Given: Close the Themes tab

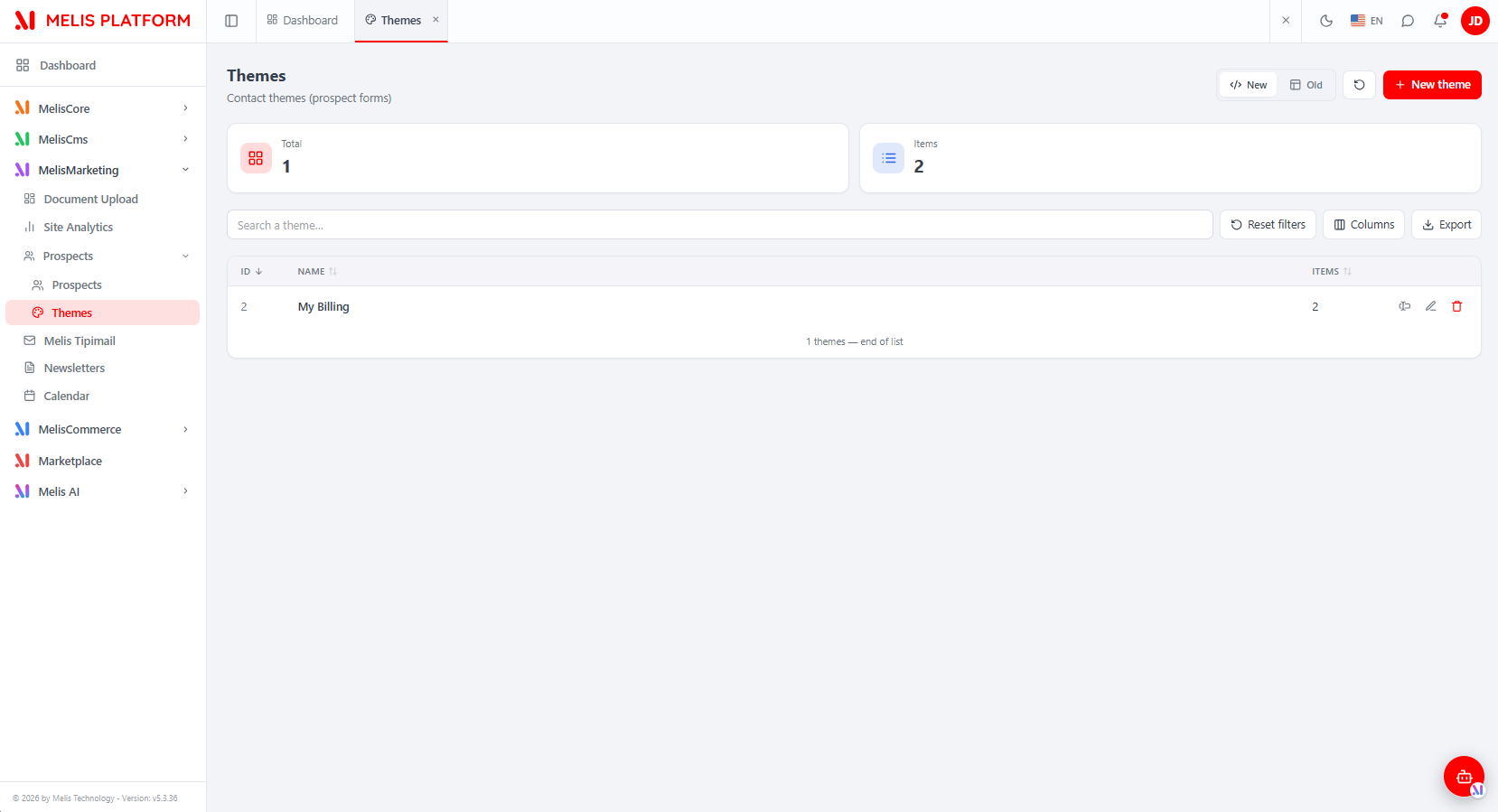Looking at the screenshot, I should (x=435, y=20).
